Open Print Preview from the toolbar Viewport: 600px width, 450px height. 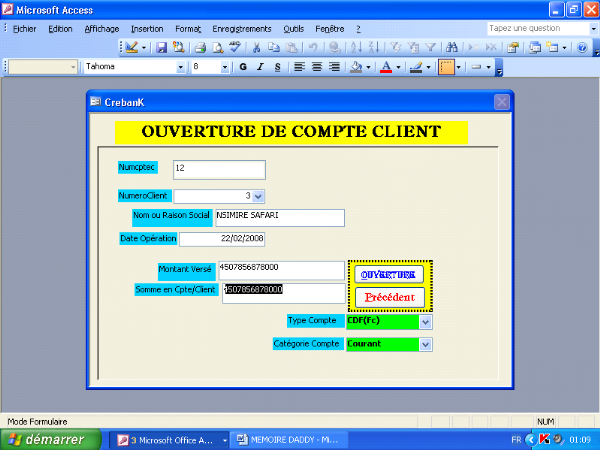(217, 47)
